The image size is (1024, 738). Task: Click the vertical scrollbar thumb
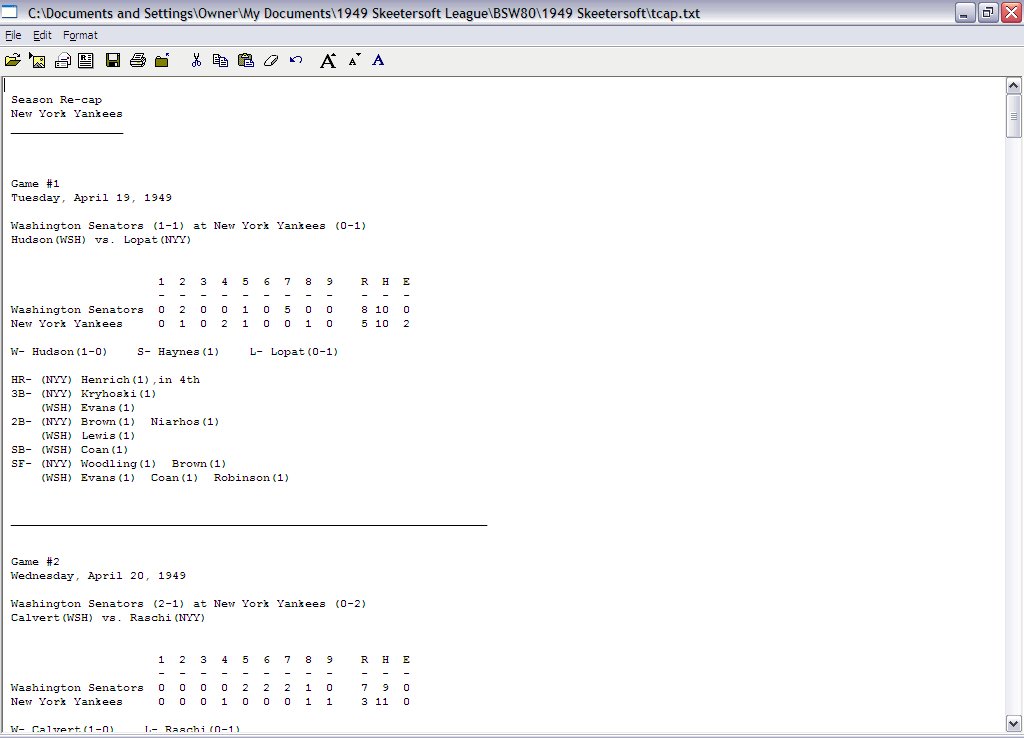pos(1014,116)
